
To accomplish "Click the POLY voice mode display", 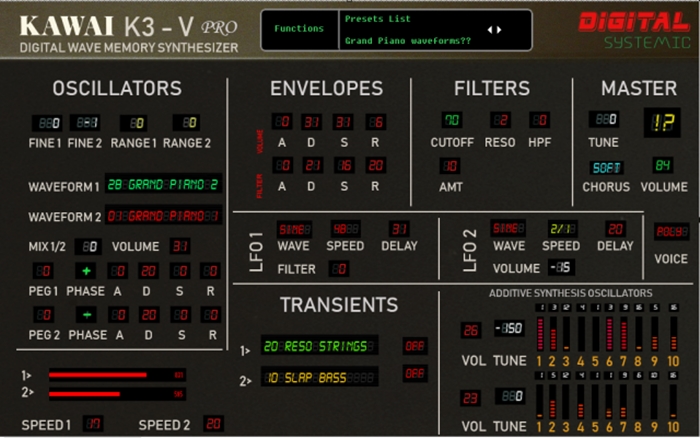I will coord(670,230).
